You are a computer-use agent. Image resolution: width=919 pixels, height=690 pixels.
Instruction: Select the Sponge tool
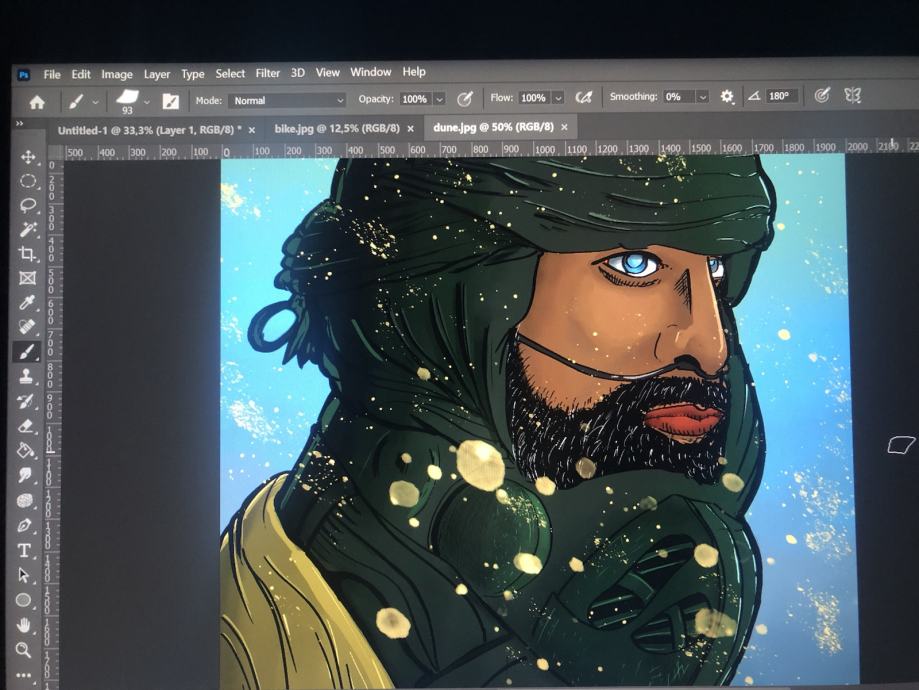pos(25,500)
